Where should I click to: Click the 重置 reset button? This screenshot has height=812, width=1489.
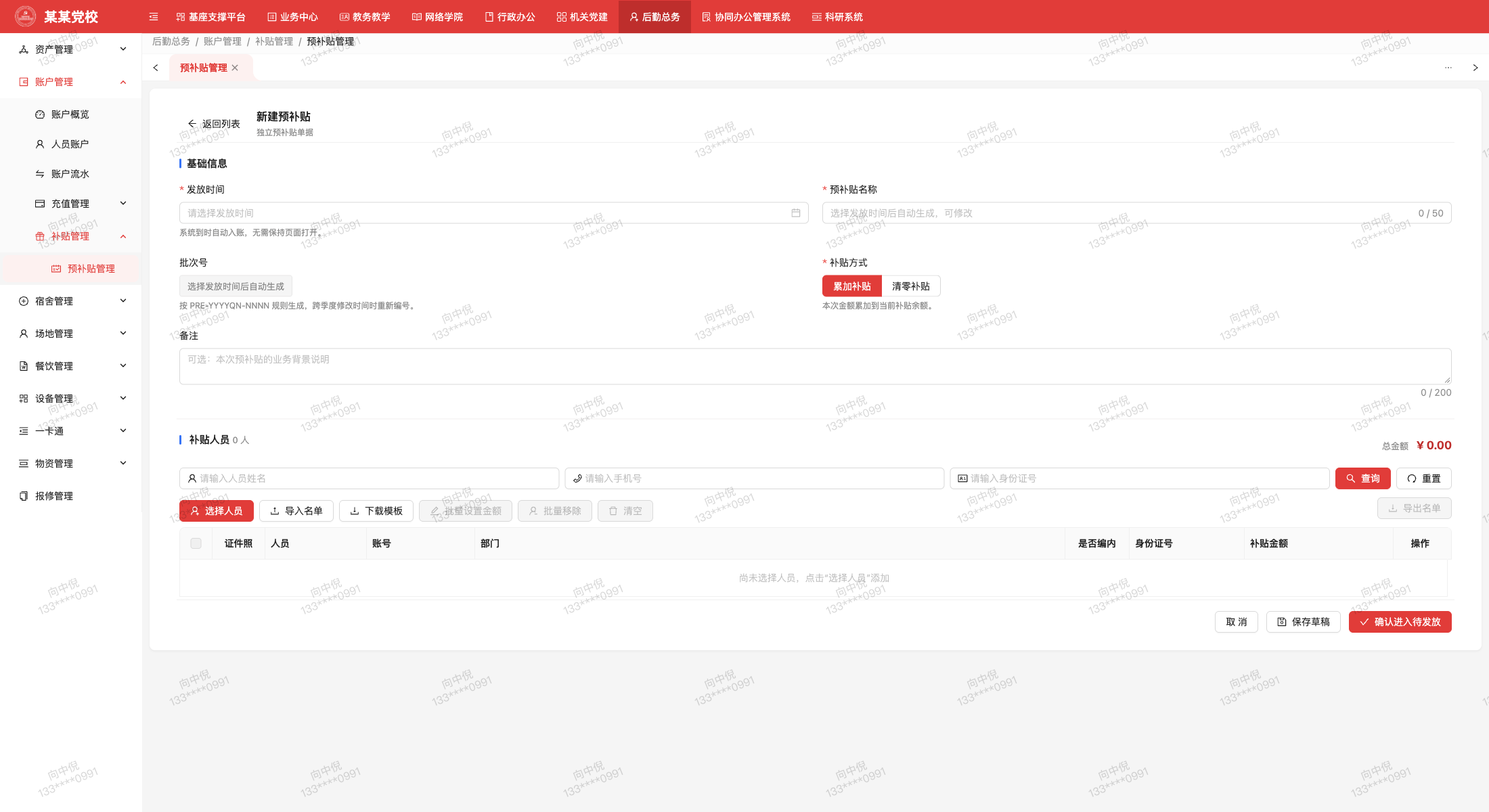click(x=1424, y=478)
